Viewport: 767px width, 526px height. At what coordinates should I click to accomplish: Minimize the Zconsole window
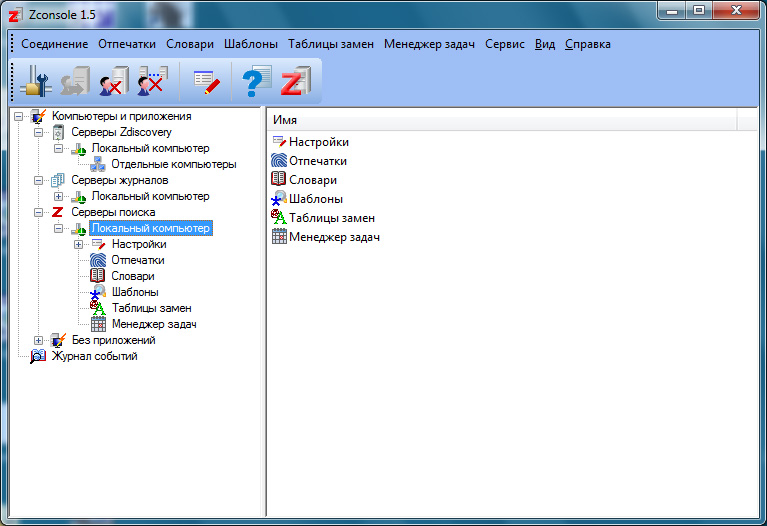pos(673,10)
